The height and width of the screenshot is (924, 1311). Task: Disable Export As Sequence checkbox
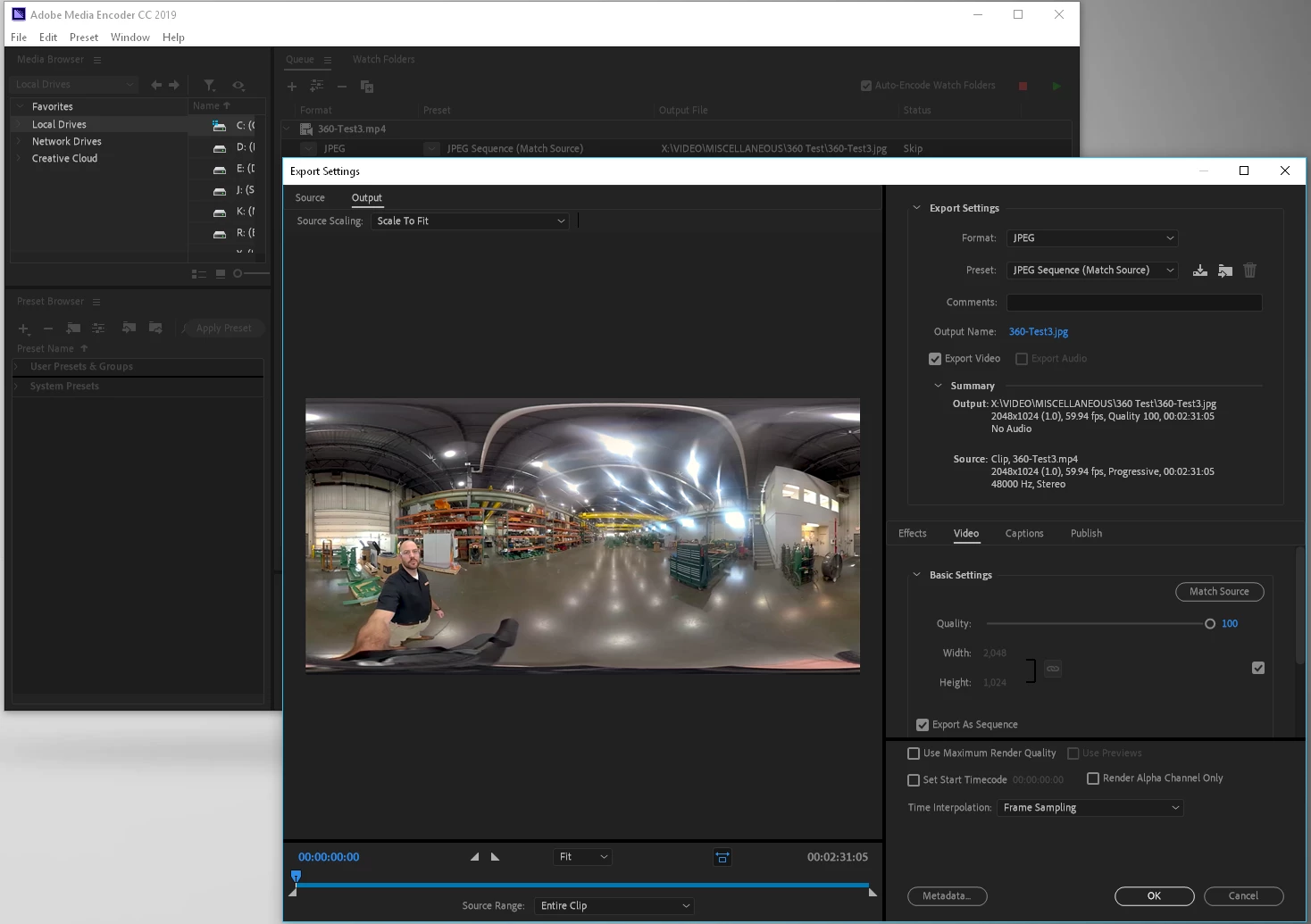point(923,725)
